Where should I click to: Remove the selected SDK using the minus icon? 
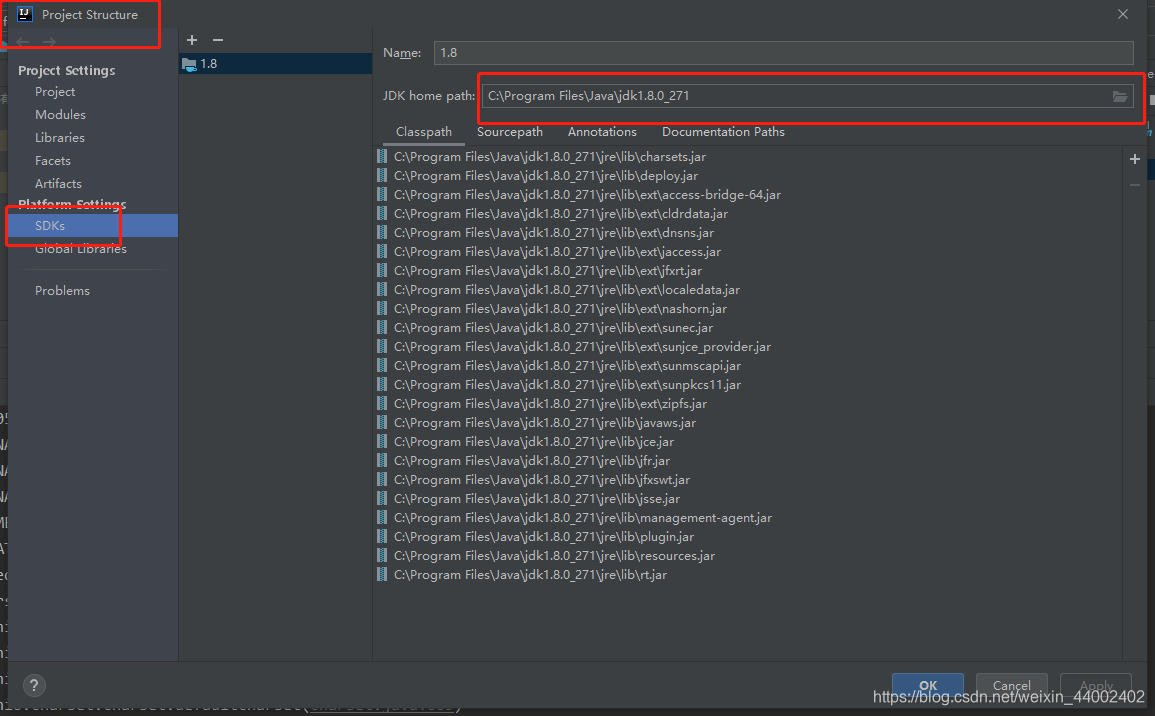217,39
